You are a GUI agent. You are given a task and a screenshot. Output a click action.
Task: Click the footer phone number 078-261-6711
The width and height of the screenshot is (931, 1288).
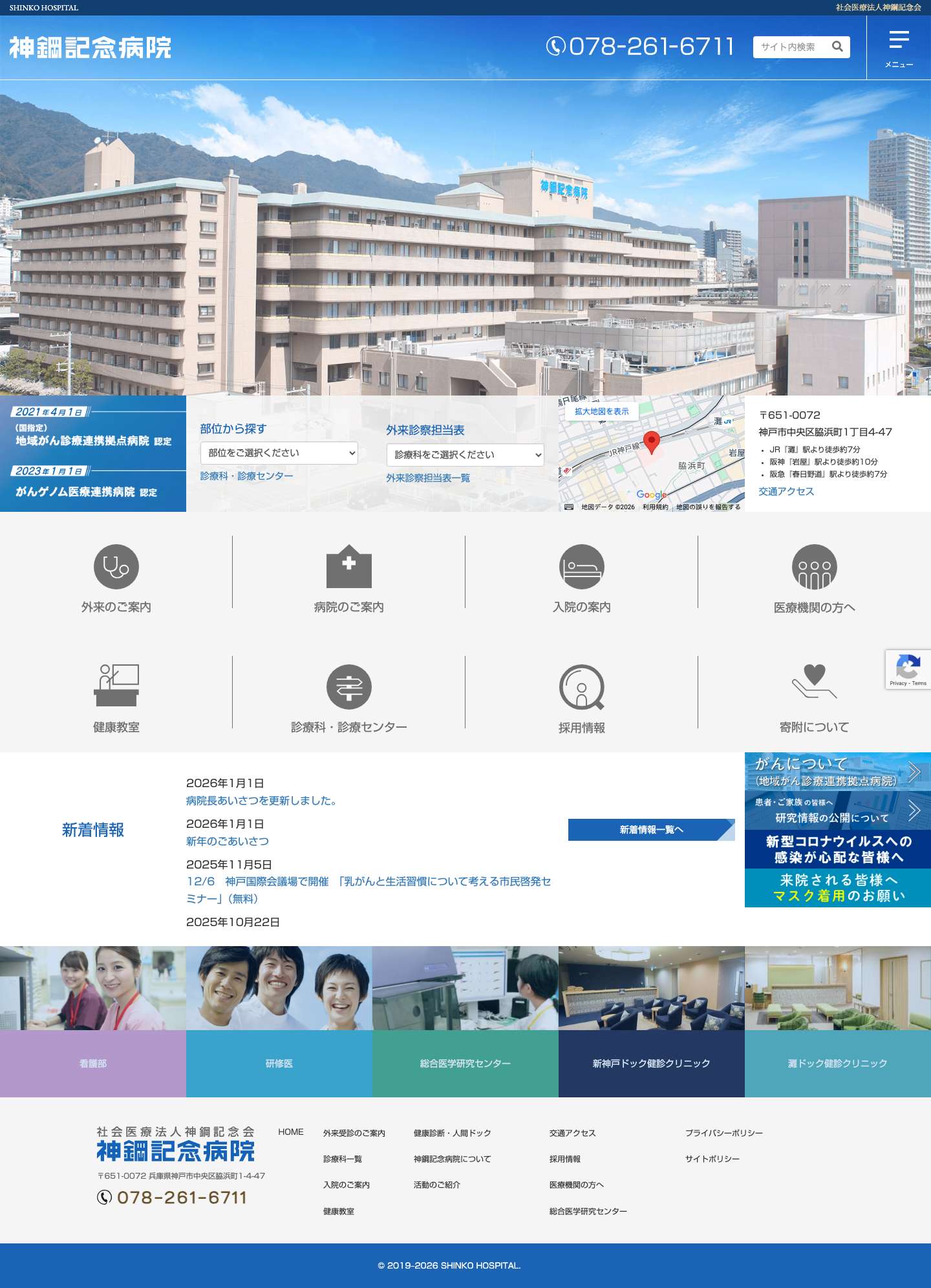[x=182, y=1198]
